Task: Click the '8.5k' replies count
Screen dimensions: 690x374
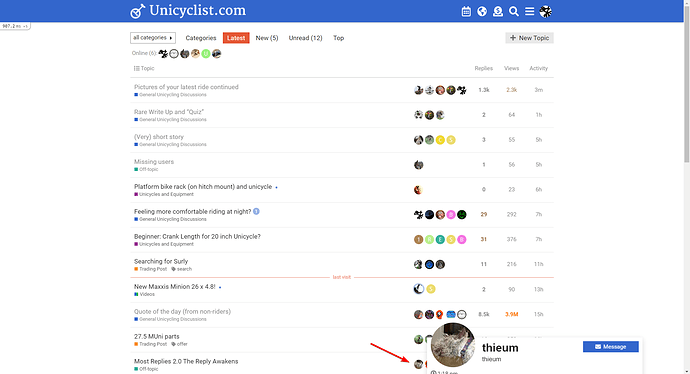Action: click(x=484, y=314)
